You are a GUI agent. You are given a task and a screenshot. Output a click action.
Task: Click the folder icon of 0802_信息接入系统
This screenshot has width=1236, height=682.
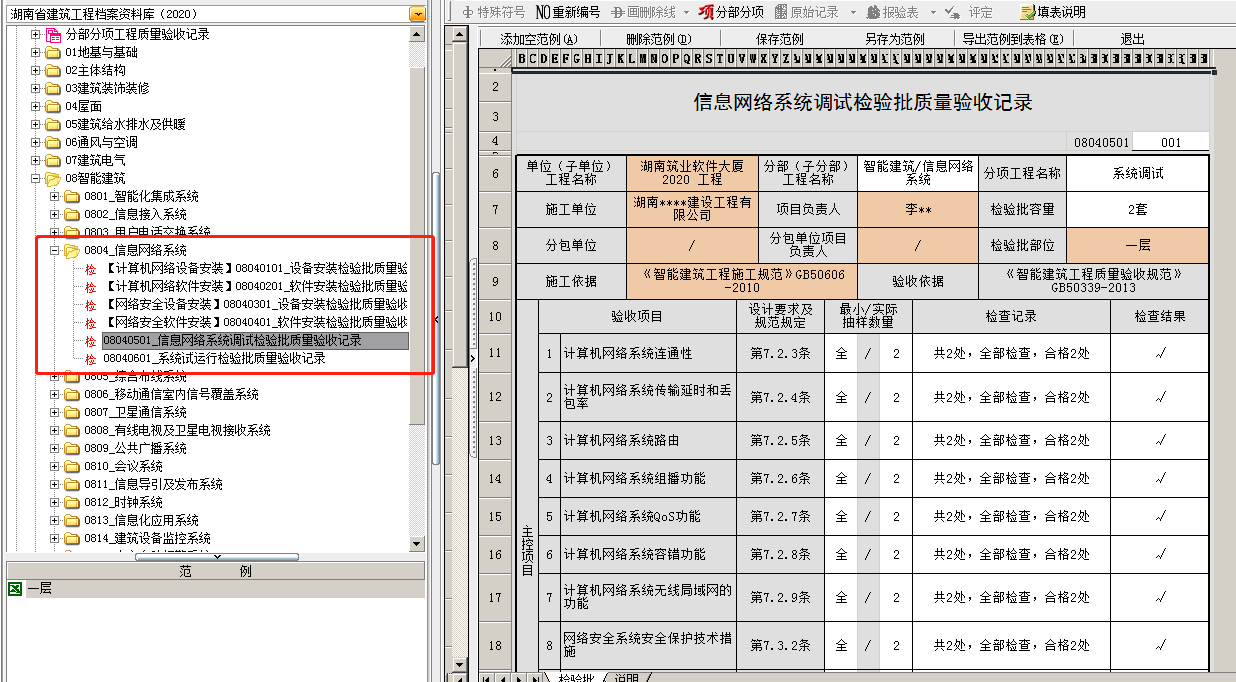click(72, 214)
